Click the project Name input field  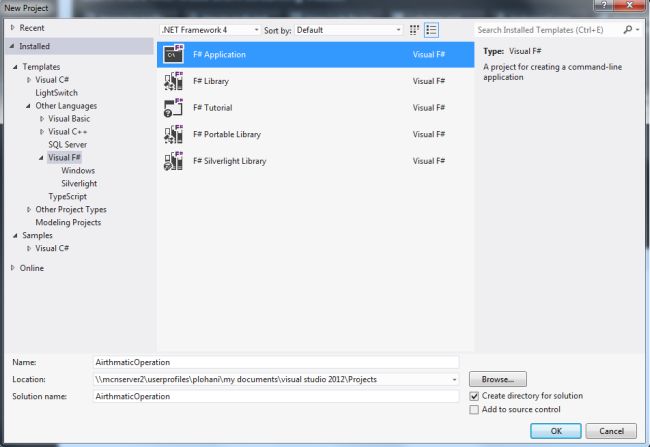click(x=276, y=362)
